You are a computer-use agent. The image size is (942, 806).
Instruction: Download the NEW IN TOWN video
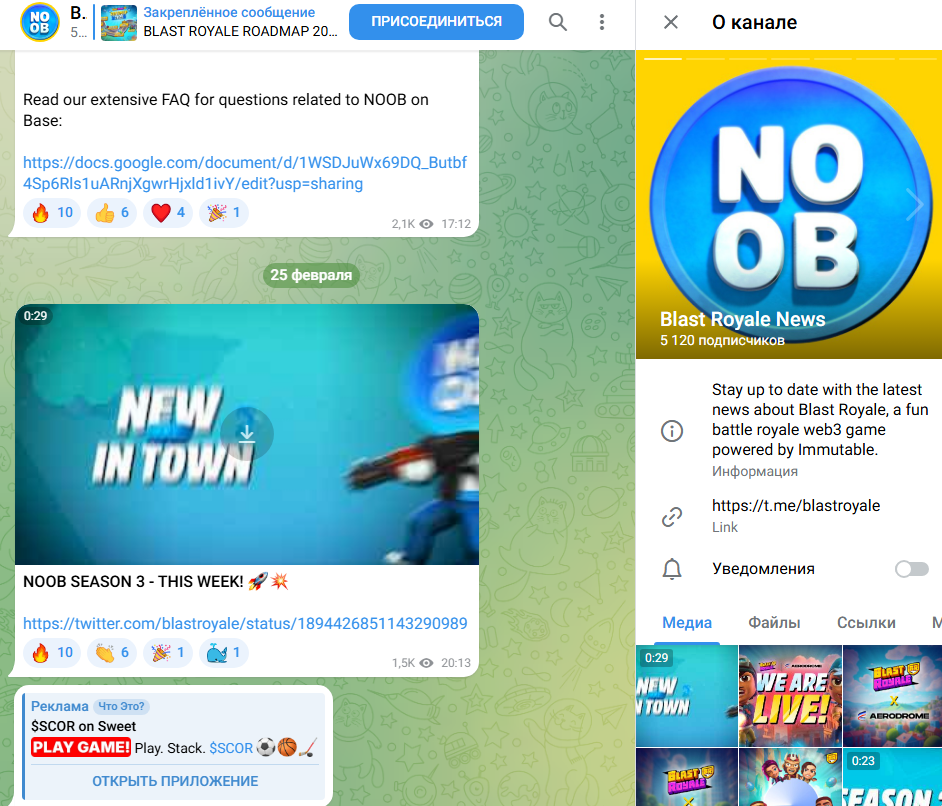[247, 434]
